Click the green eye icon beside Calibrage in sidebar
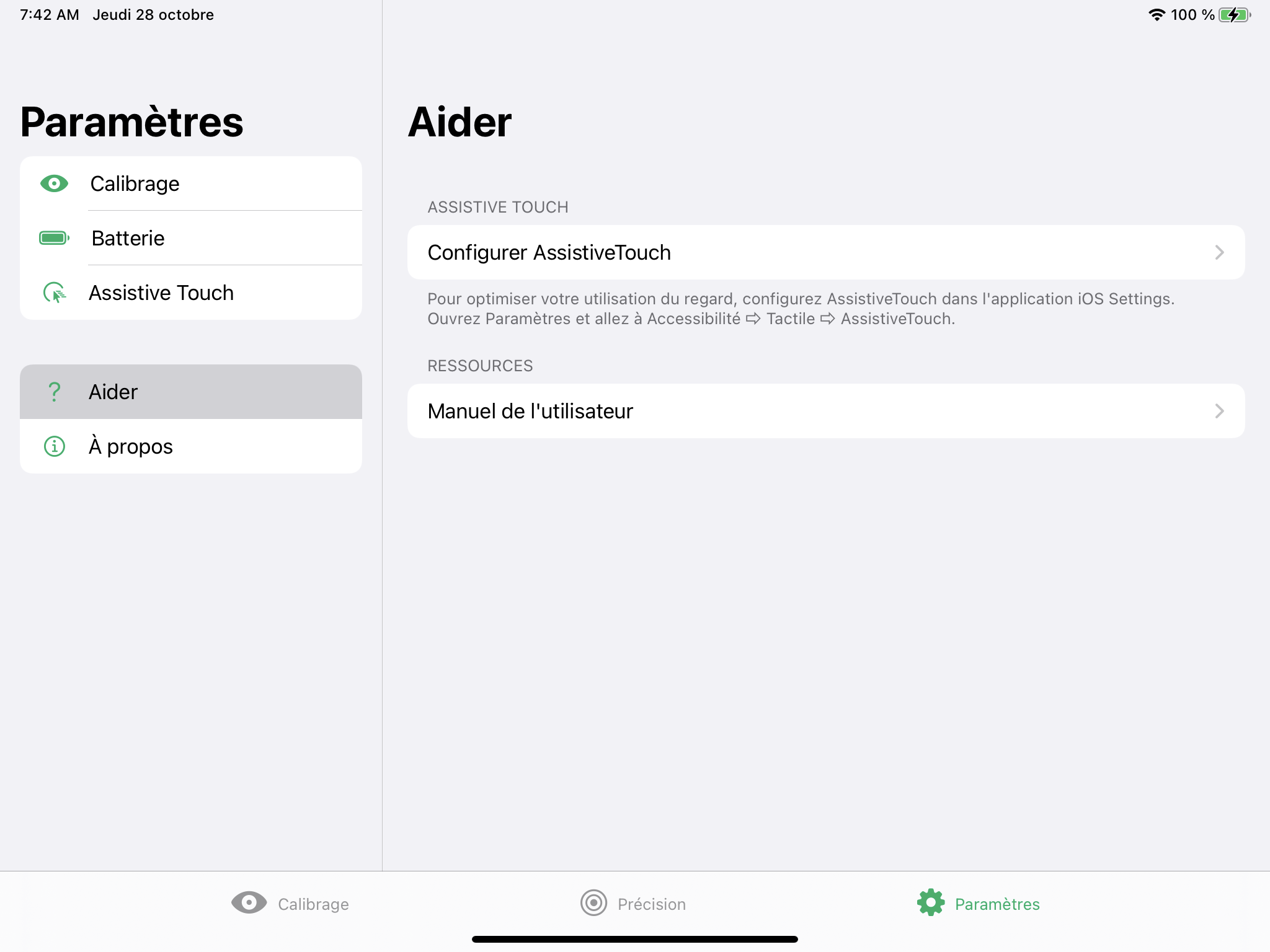The height and width of the screenshot is (952, 1270). (x=54, y=183)
